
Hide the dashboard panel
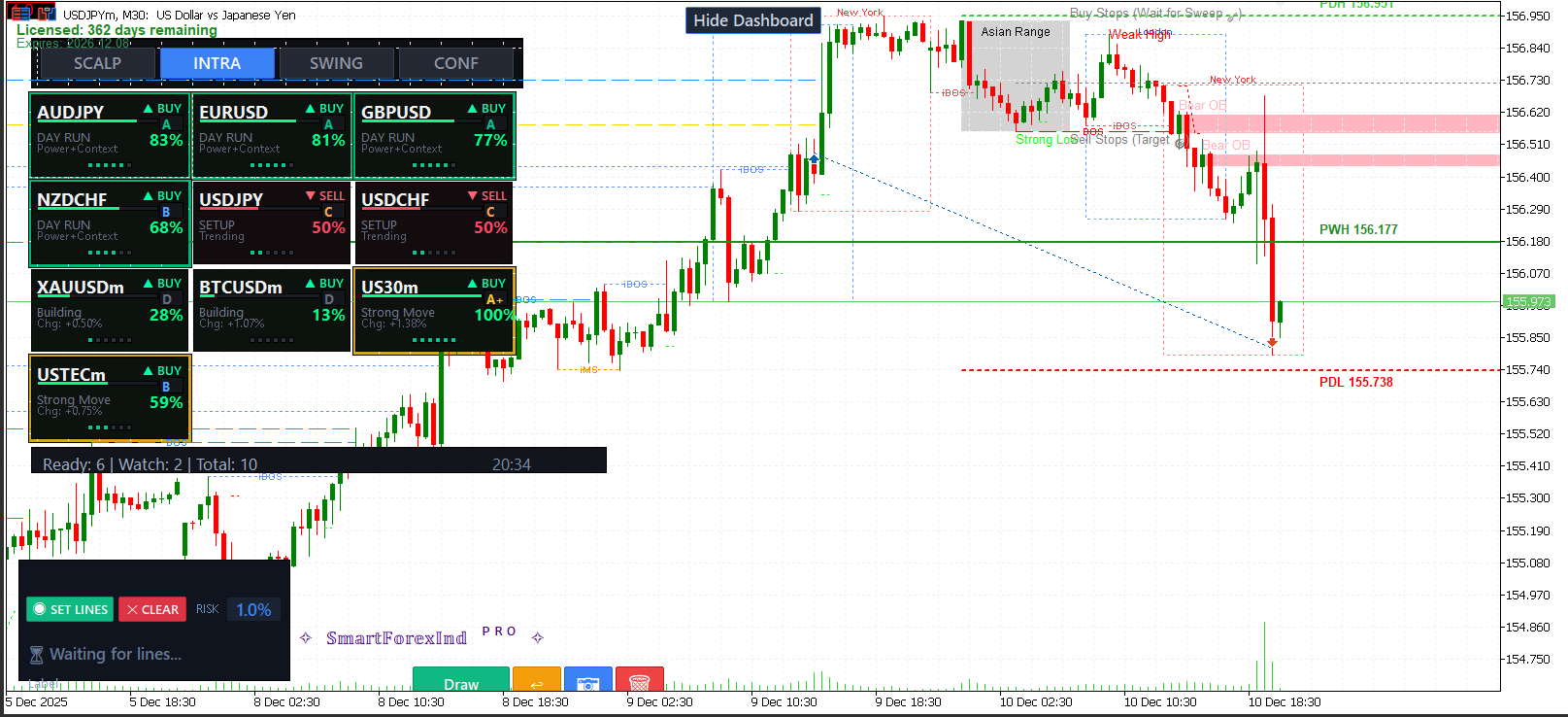(x=752, y=20)
